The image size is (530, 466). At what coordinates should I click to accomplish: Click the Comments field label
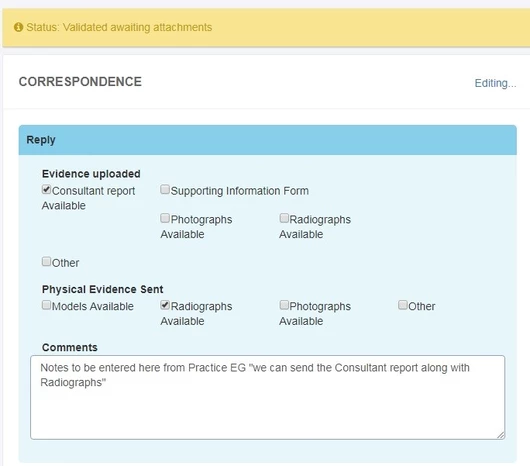pos(70,347)
